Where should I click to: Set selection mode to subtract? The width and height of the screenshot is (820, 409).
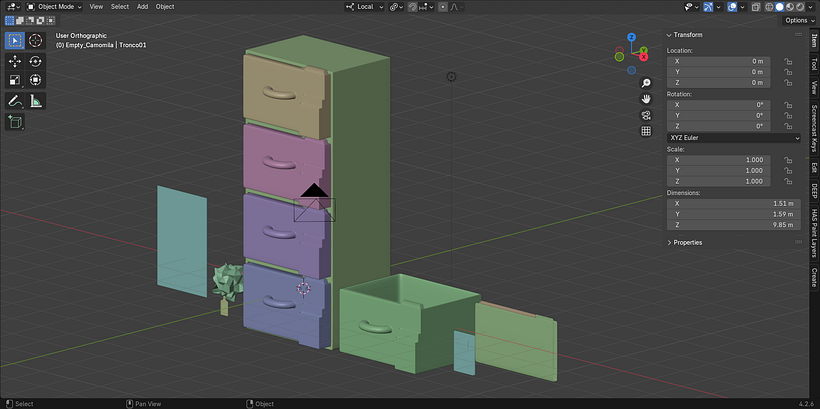pyautogui.click(x=28, y=21)
